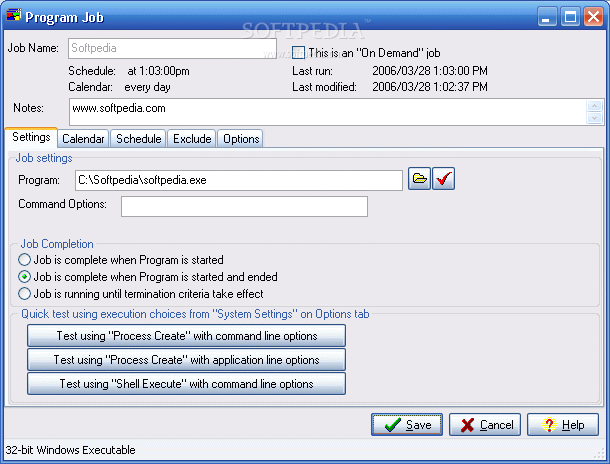610x464 pixels.
Task: Click the Last modified value "2006/03/28 1:02:37 PM"
Action: [x=430, y=87]
